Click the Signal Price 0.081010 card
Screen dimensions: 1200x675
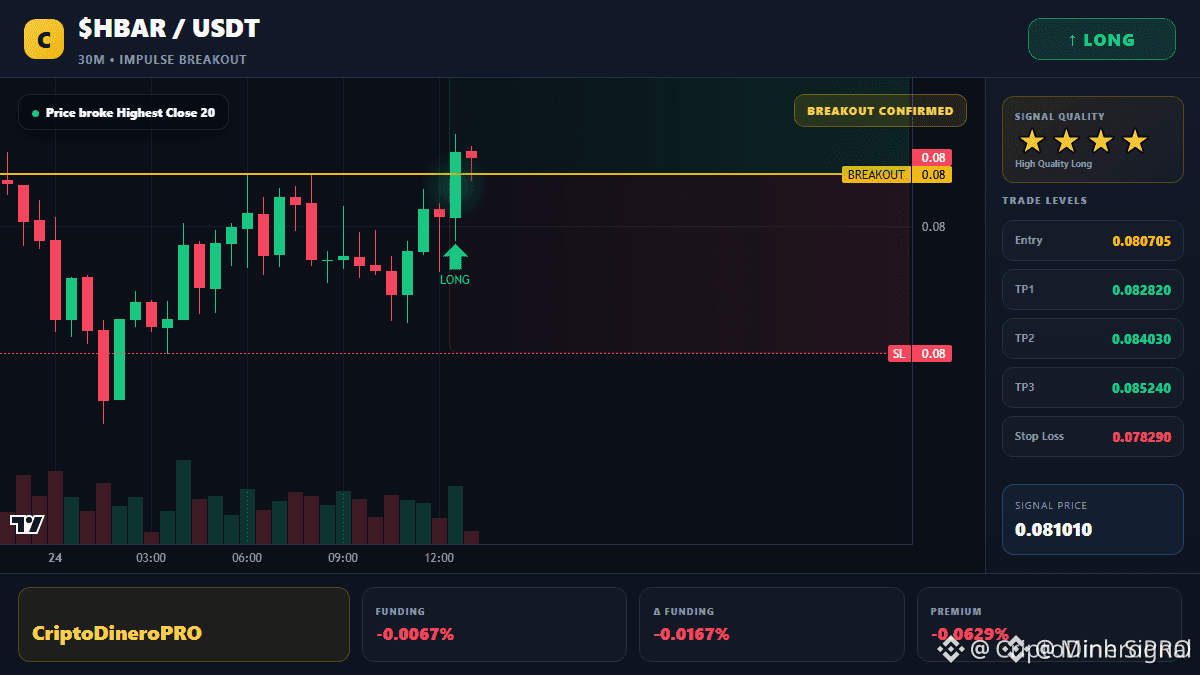[x=1093, y=519]
